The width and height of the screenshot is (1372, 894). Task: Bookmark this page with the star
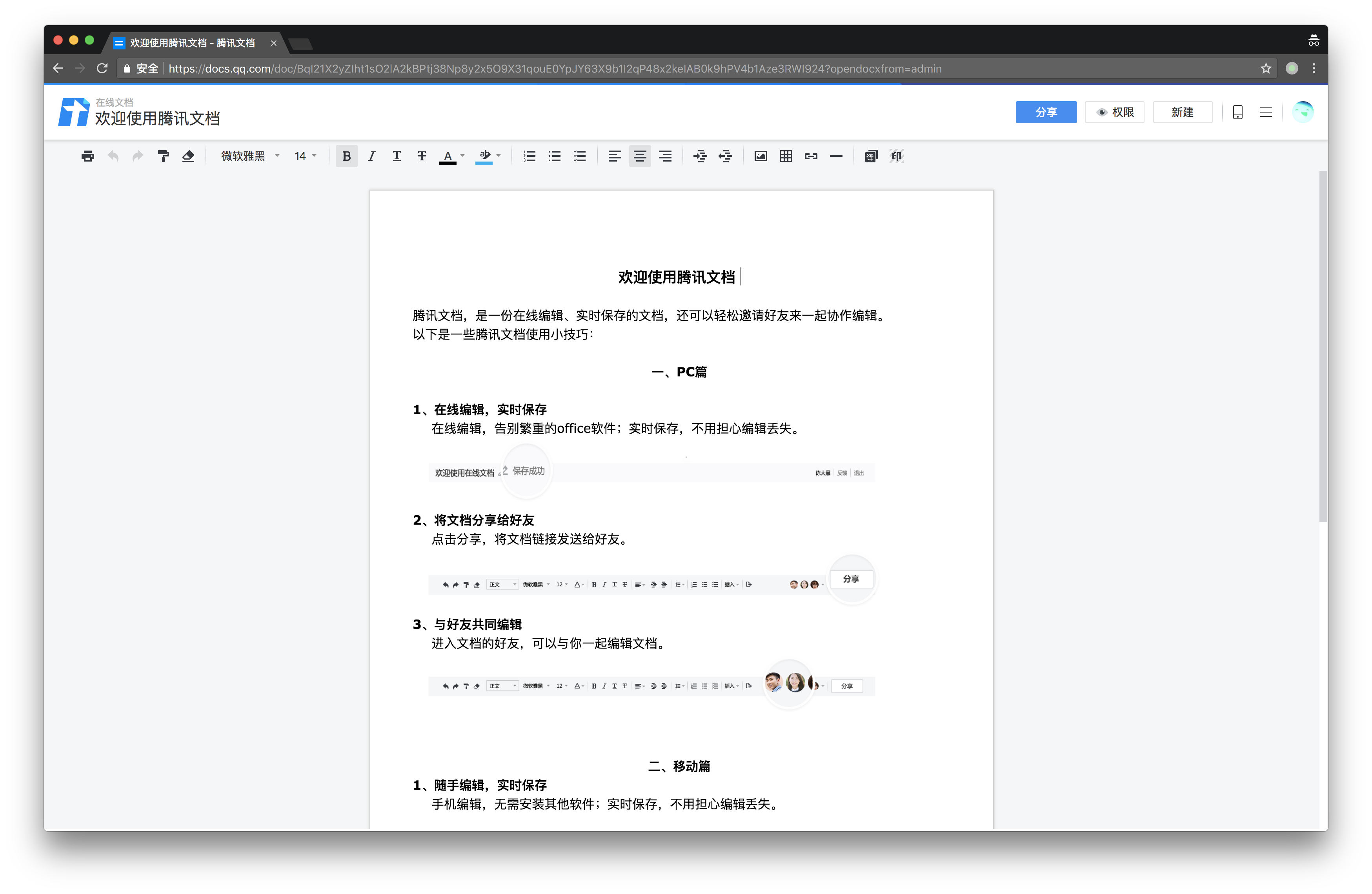(1266, 69)
